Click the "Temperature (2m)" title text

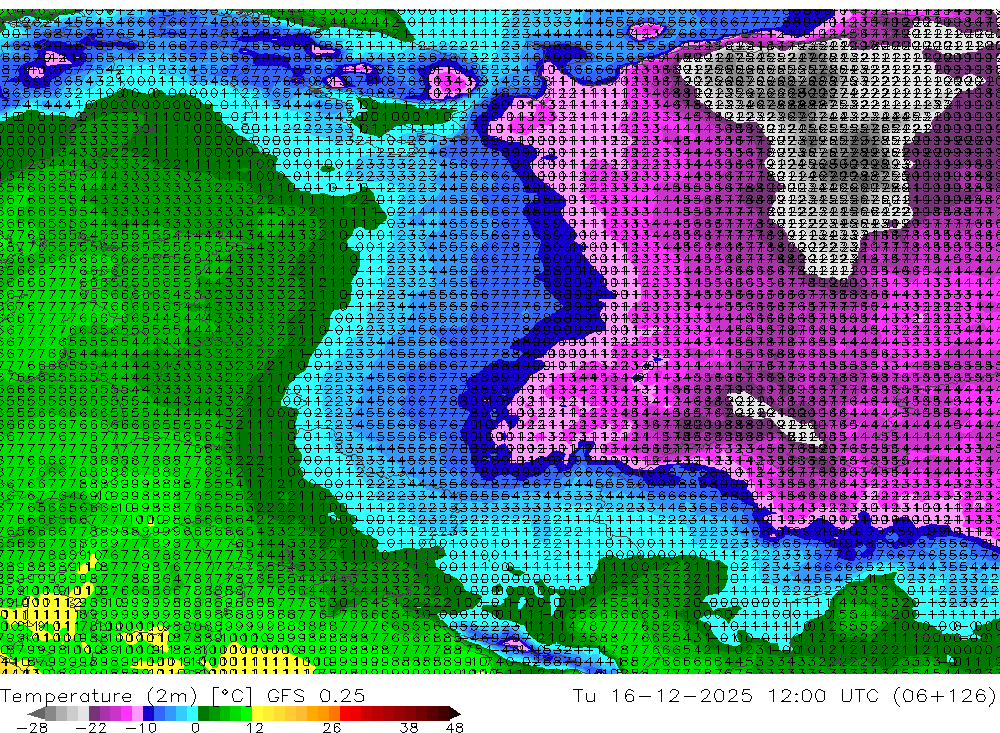(99, 695)
